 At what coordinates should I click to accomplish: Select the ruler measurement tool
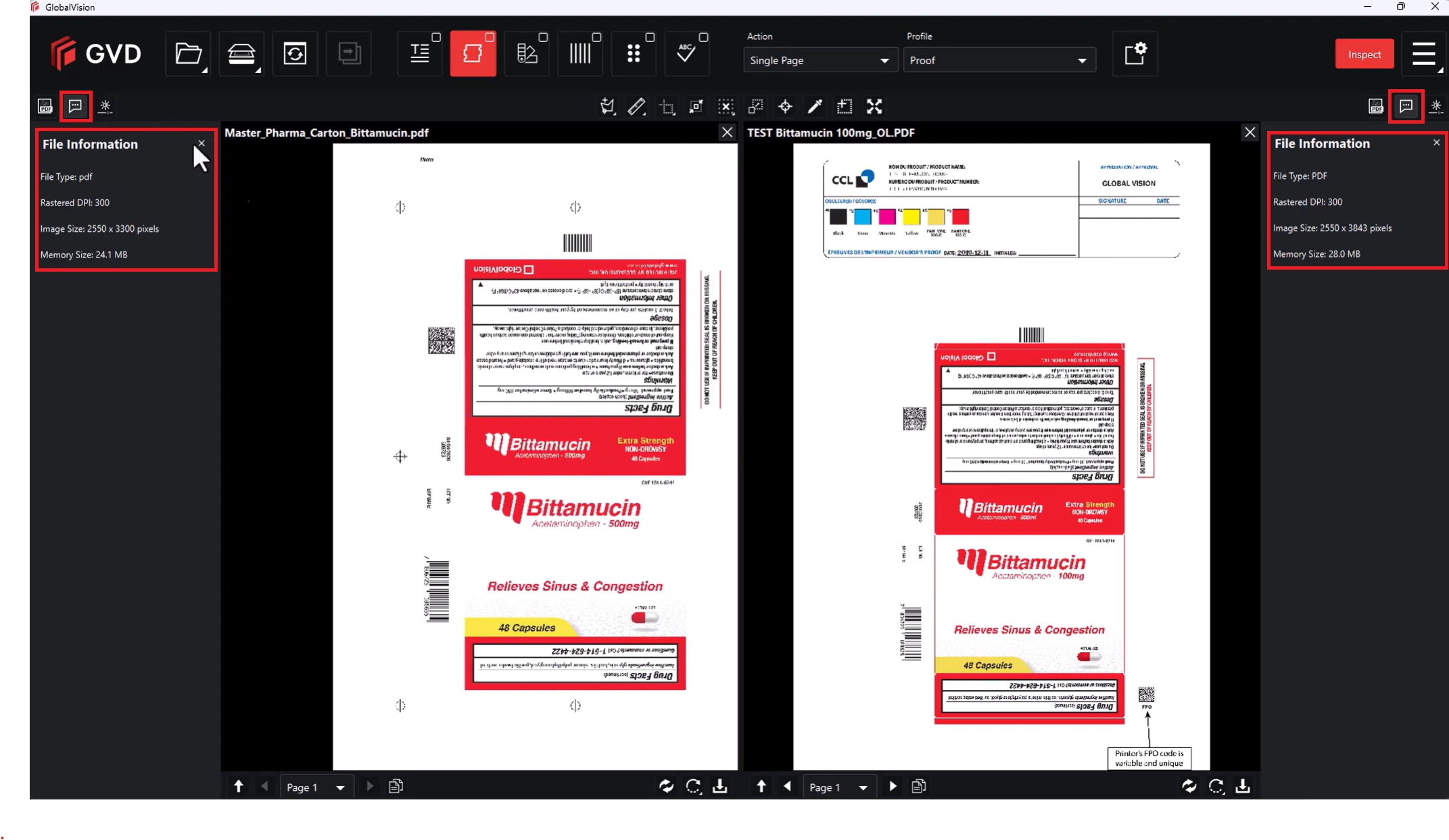pos(636,106)
